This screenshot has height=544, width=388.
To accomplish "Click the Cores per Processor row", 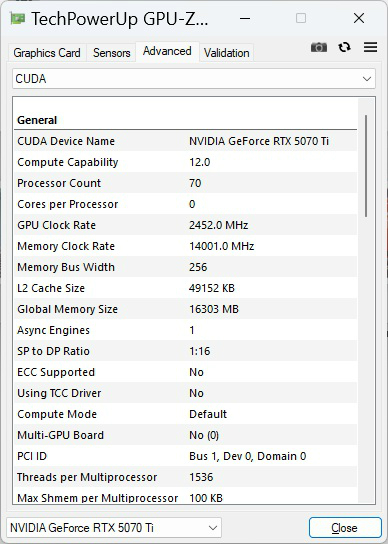I will pyautogui.click(x=186, y=204).
